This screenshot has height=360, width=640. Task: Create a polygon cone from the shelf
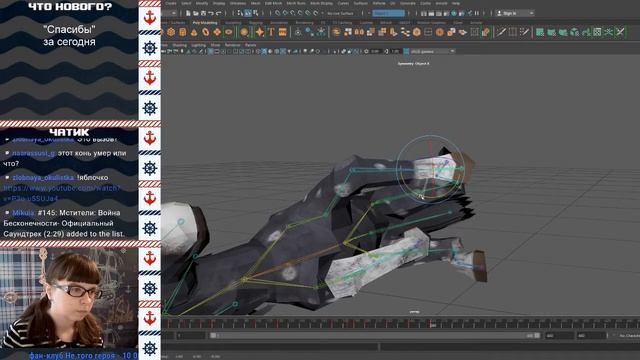(194, 32)
